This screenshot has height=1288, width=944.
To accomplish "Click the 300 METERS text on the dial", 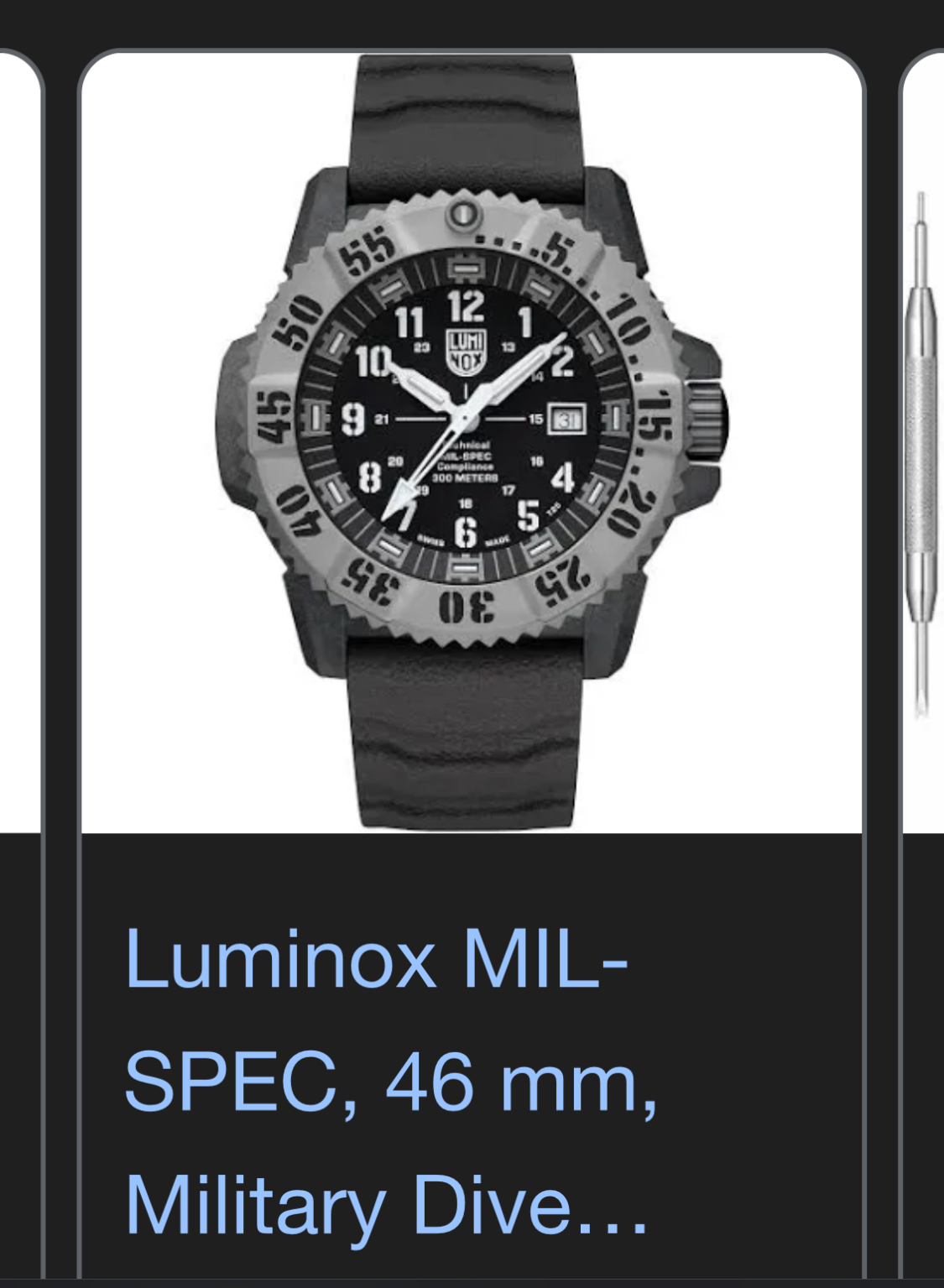I will pyautogui.click(x=467, y=477).
